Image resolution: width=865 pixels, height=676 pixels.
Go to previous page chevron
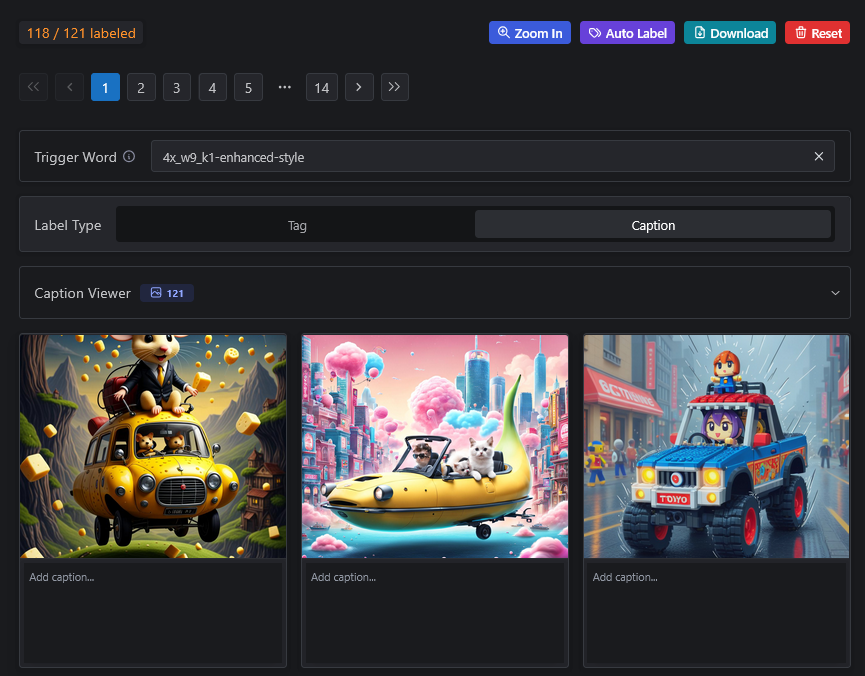click(69, 88)
